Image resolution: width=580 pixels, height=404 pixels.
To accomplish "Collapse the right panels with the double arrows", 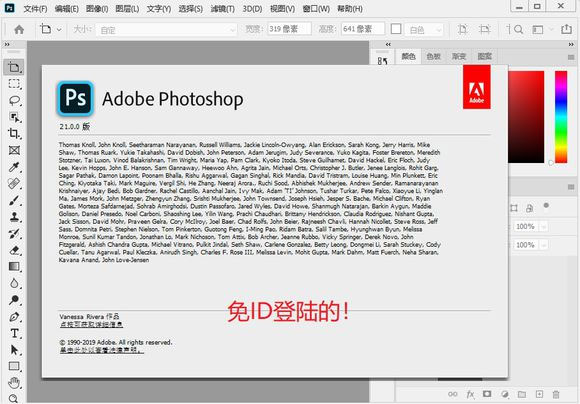I will click(571, 44).
